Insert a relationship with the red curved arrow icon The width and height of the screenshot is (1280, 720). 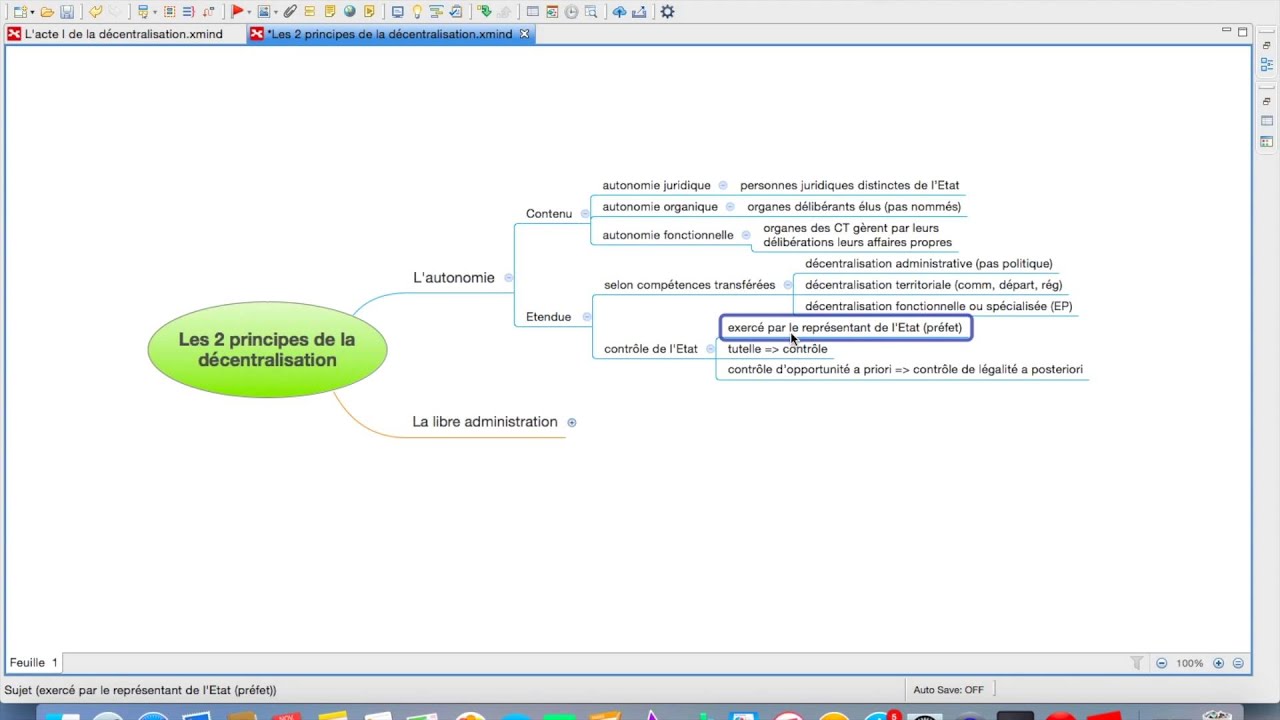(208, 12)
